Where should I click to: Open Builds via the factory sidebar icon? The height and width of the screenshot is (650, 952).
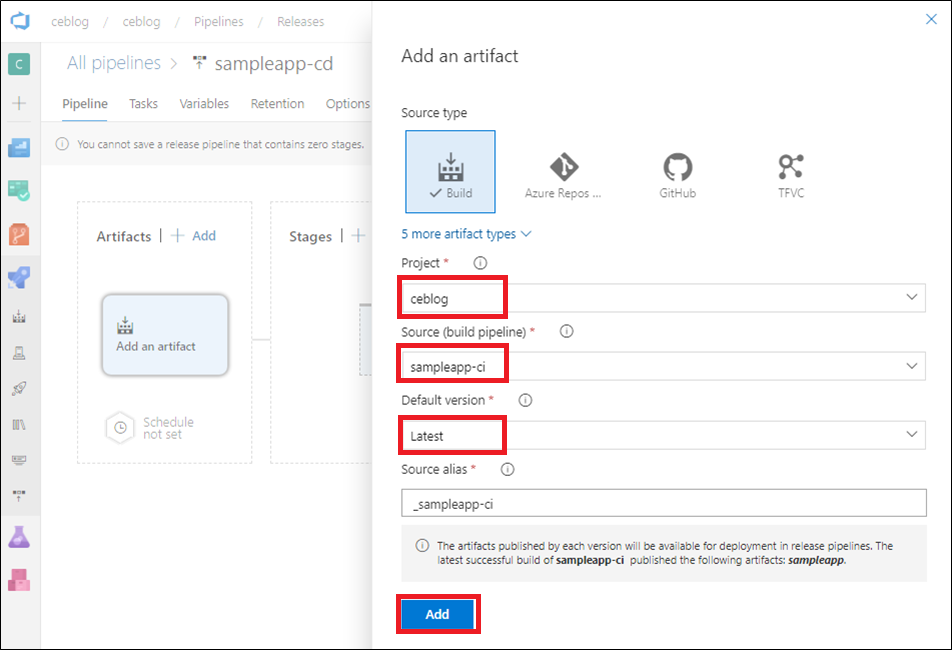19,316
